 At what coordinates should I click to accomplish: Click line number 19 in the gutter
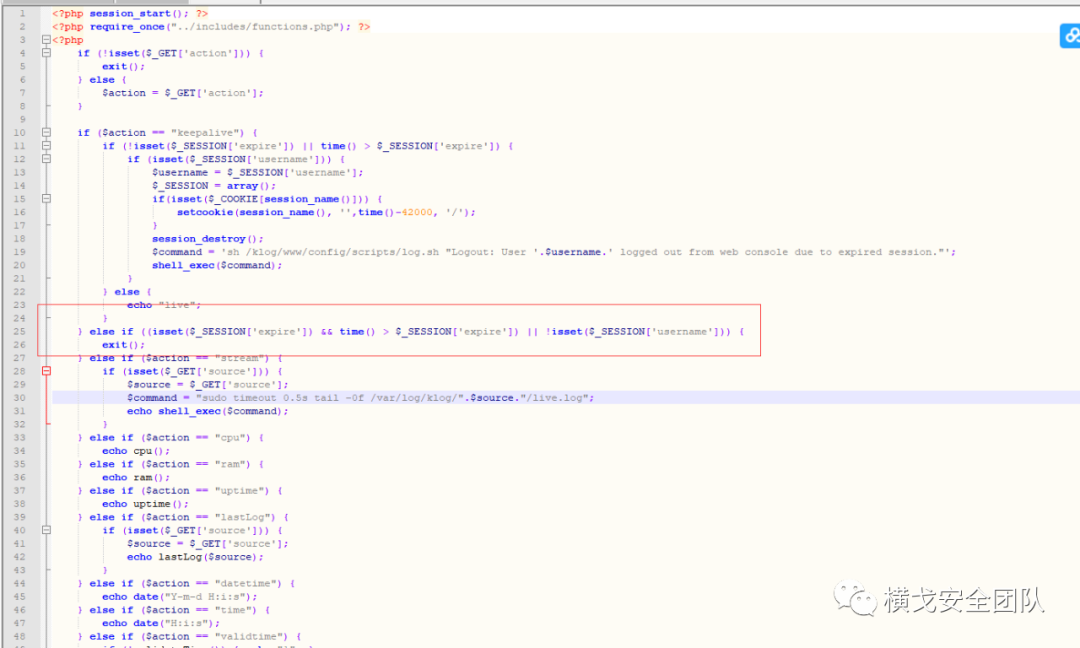19,252
